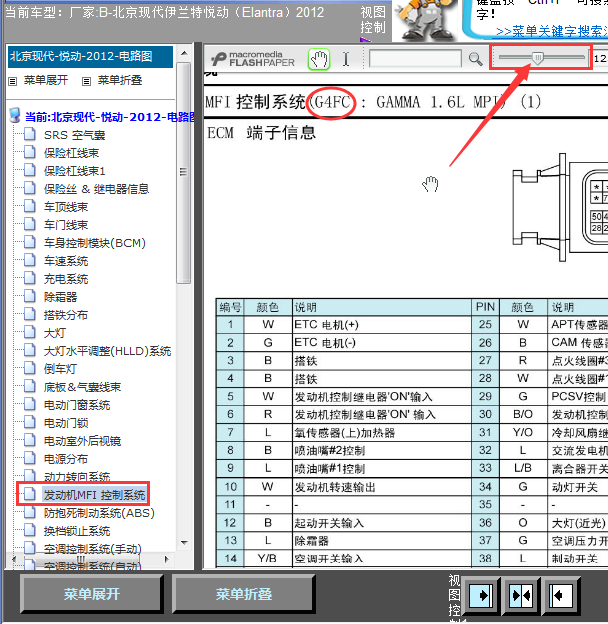Viewport: 608px width, 624px height.
Task: Open 车速系统 tree item
Action: (66, 261)
